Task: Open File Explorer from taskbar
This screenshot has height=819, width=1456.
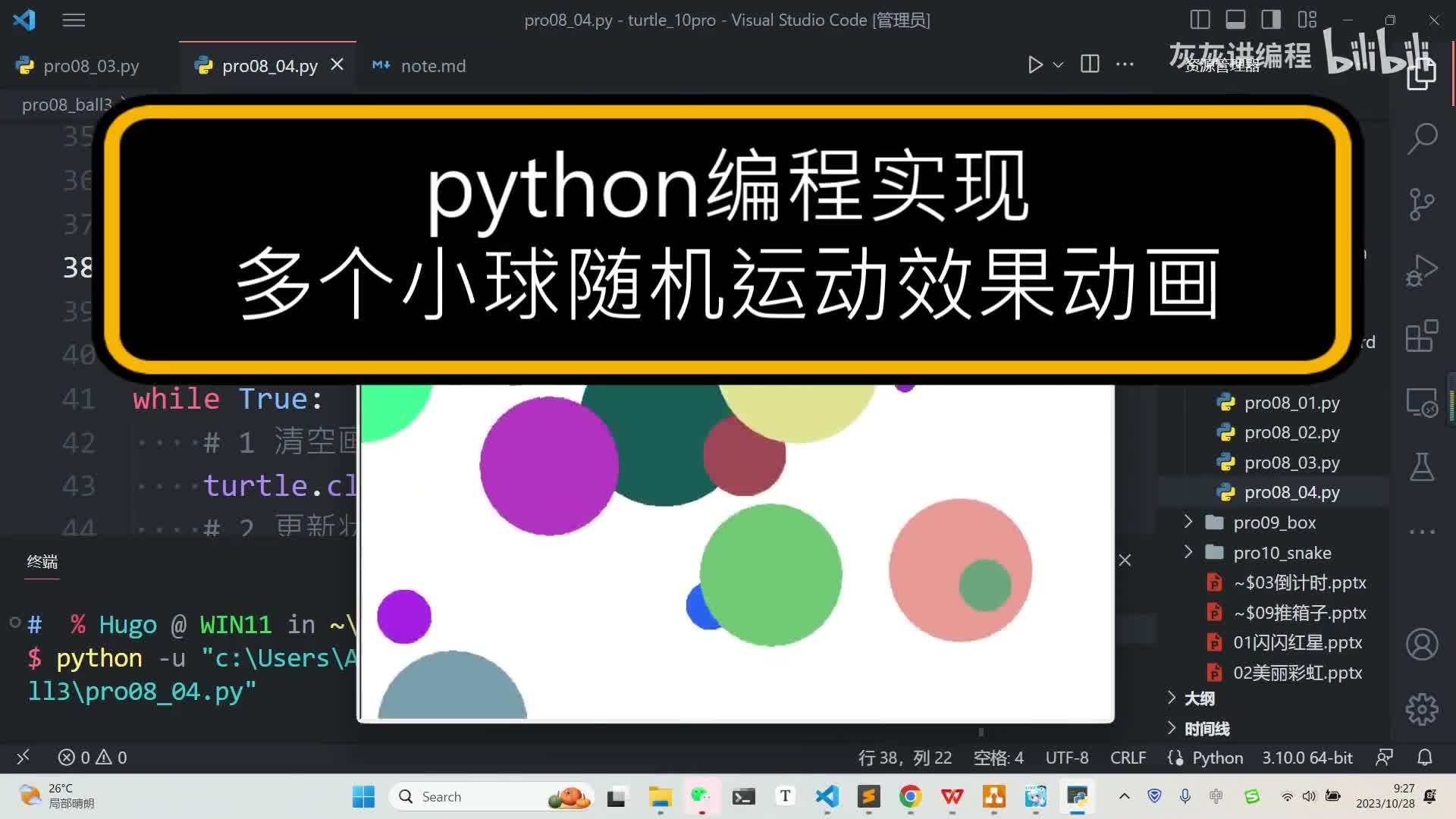Action: pos(660,796)
